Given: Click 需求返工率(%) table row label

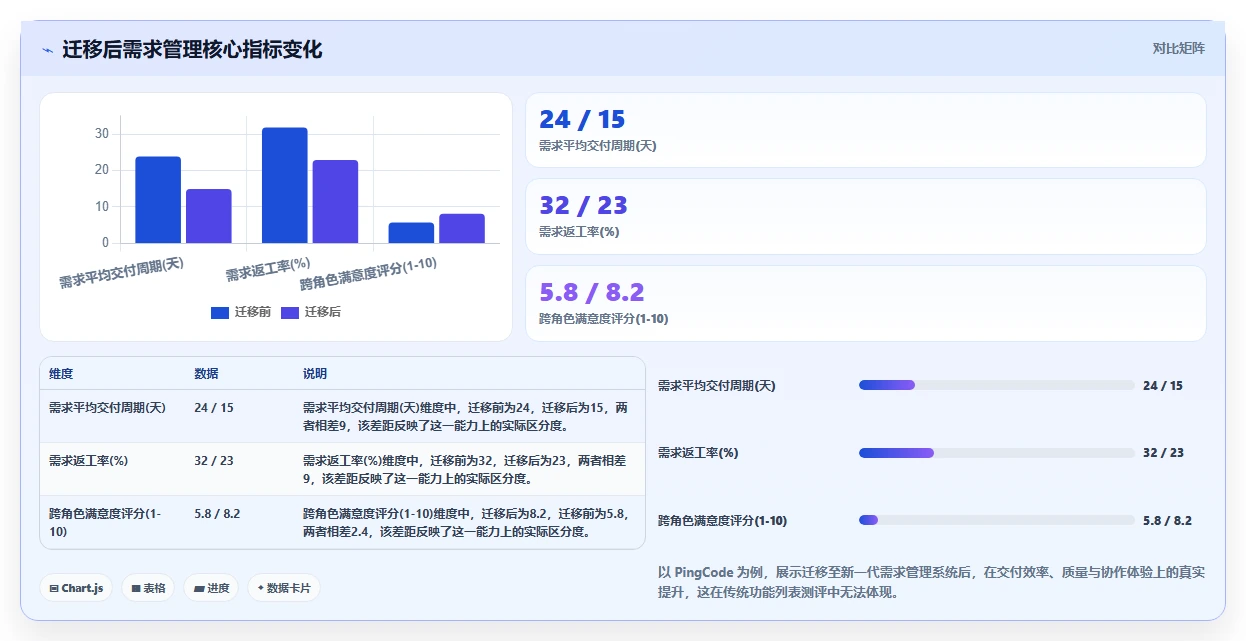Looking at the screenshot, I should [89, 461].
